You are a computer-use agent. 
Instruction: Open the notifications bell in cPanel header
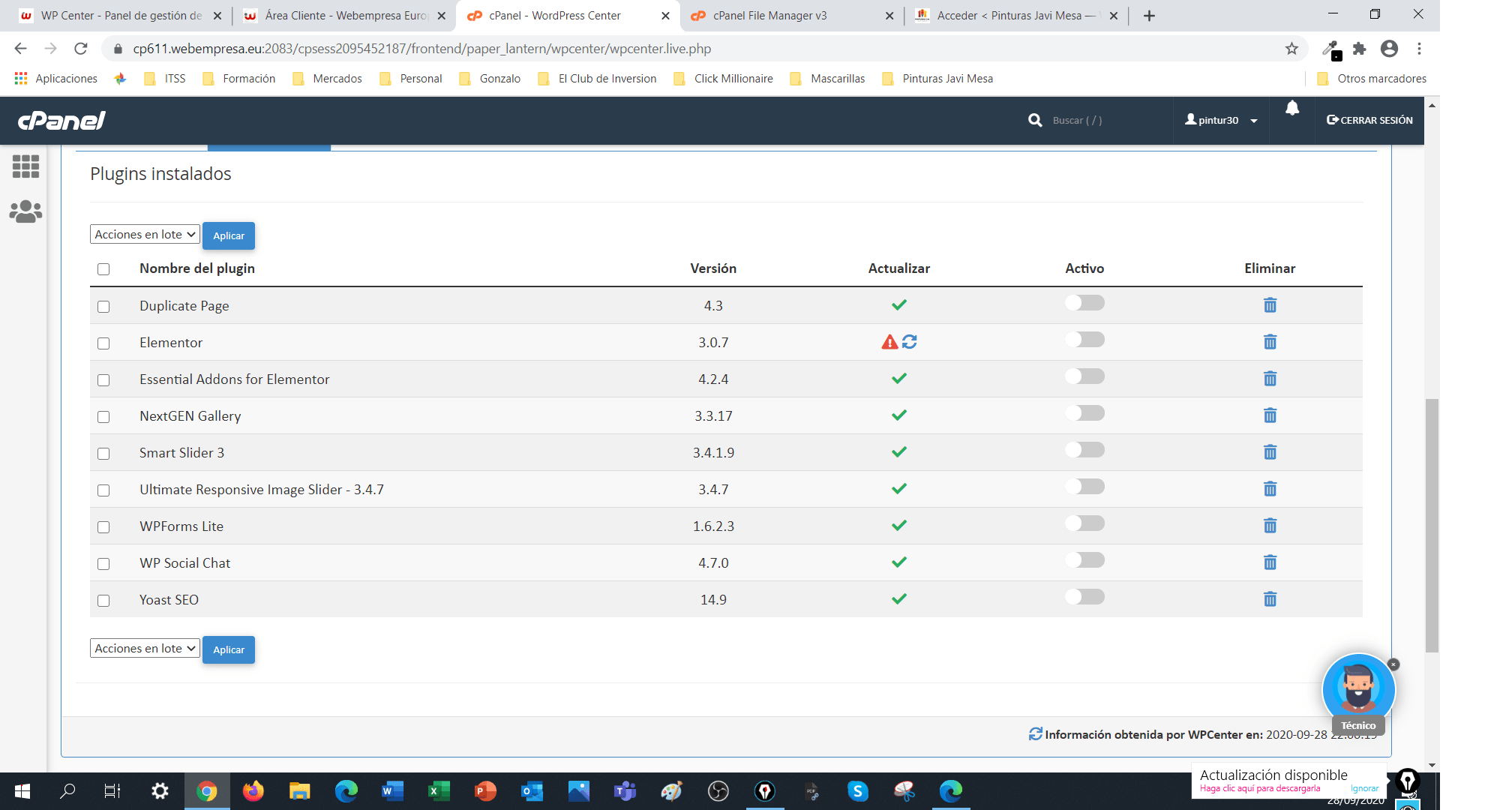tap(1292, 109)
